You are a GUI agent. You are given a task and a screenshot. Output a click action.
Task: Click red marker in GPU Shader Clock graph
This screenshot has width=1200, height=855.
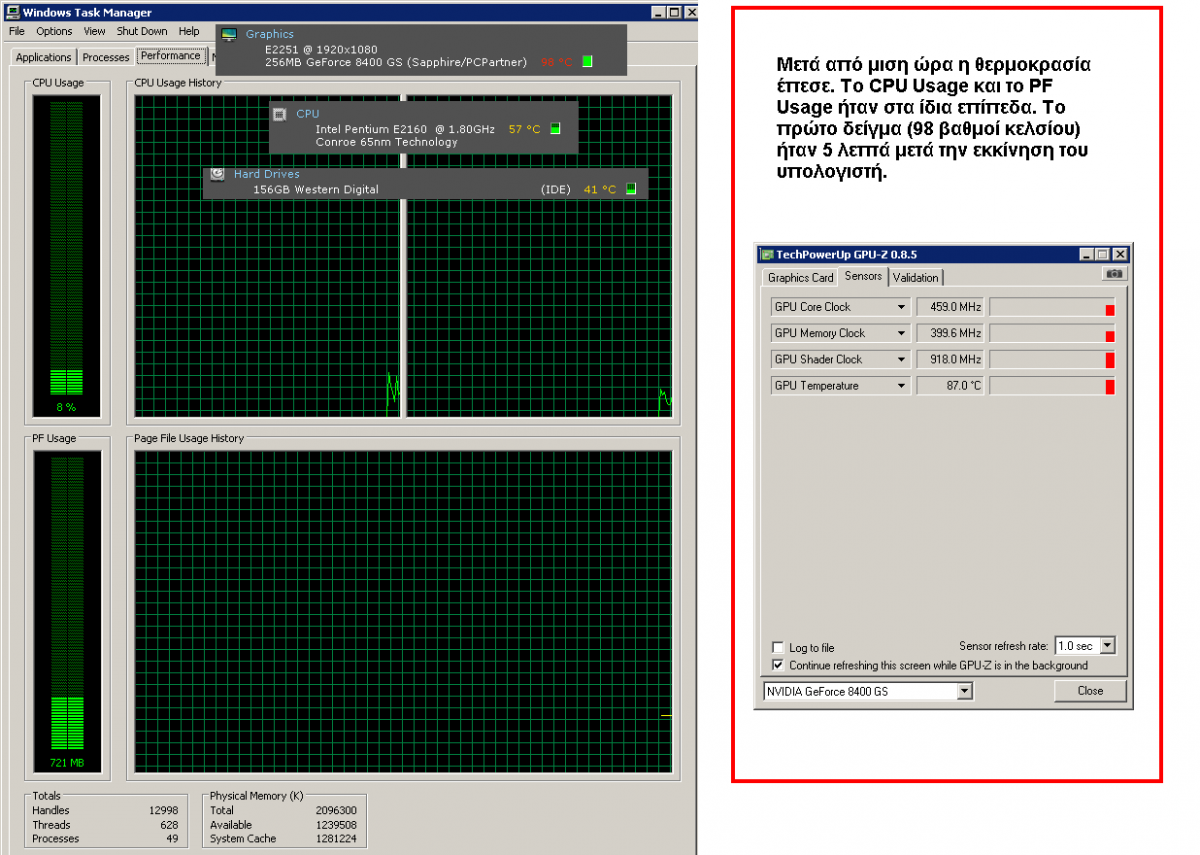(1110, 361)
